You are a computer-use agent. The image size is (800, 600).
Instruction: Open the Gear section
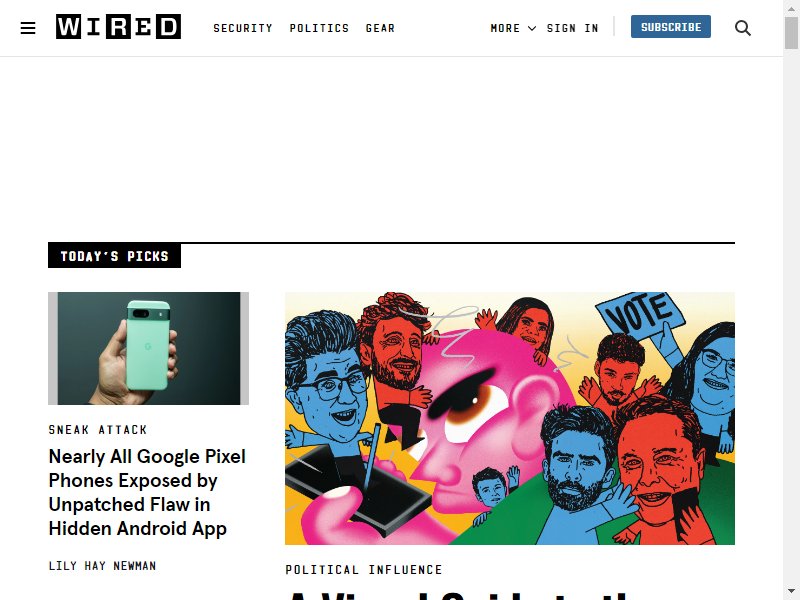click(x=380, y=28)
